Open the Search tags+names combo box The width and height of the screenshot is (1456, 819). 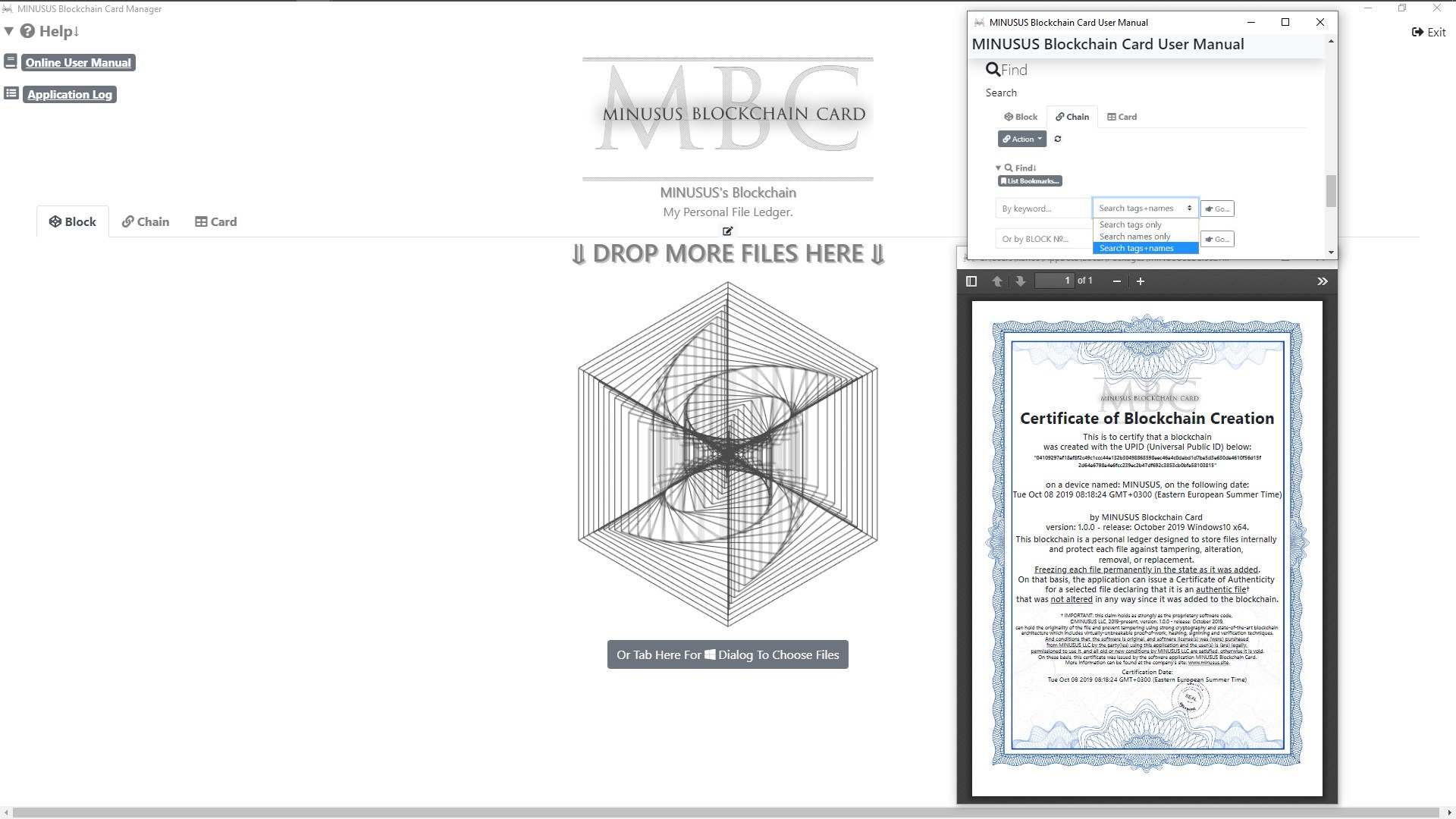point(1145,209)
